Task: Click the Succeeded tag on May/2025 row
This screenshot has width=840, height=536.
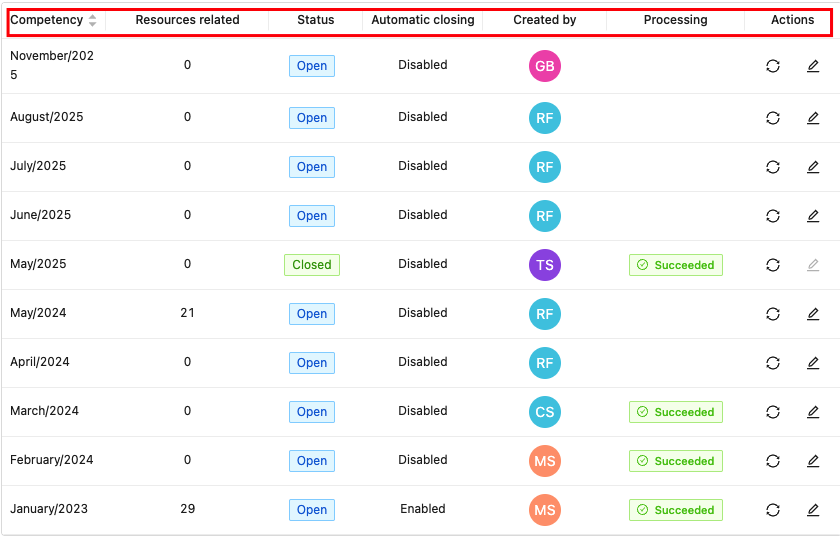Action: point(676,265)
